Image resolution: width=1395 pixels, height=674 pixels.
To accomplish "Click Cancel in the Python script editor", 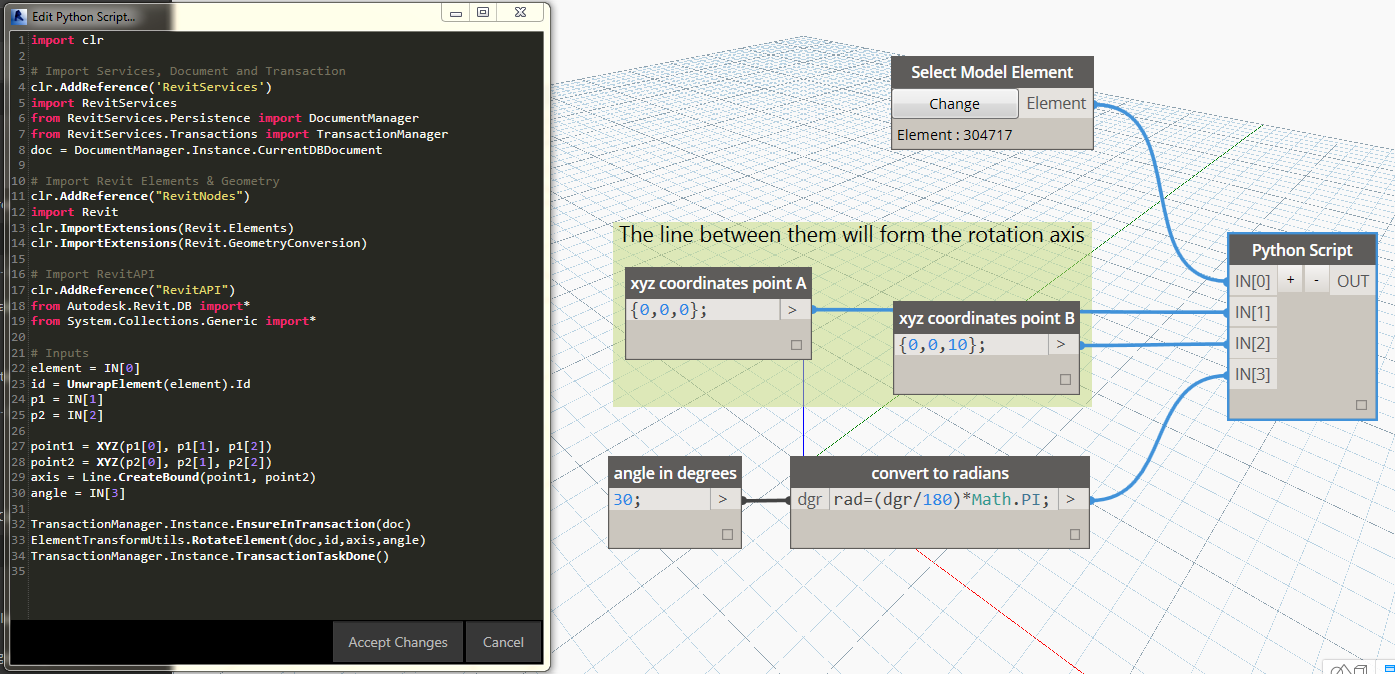I will [x=503, y=642].
